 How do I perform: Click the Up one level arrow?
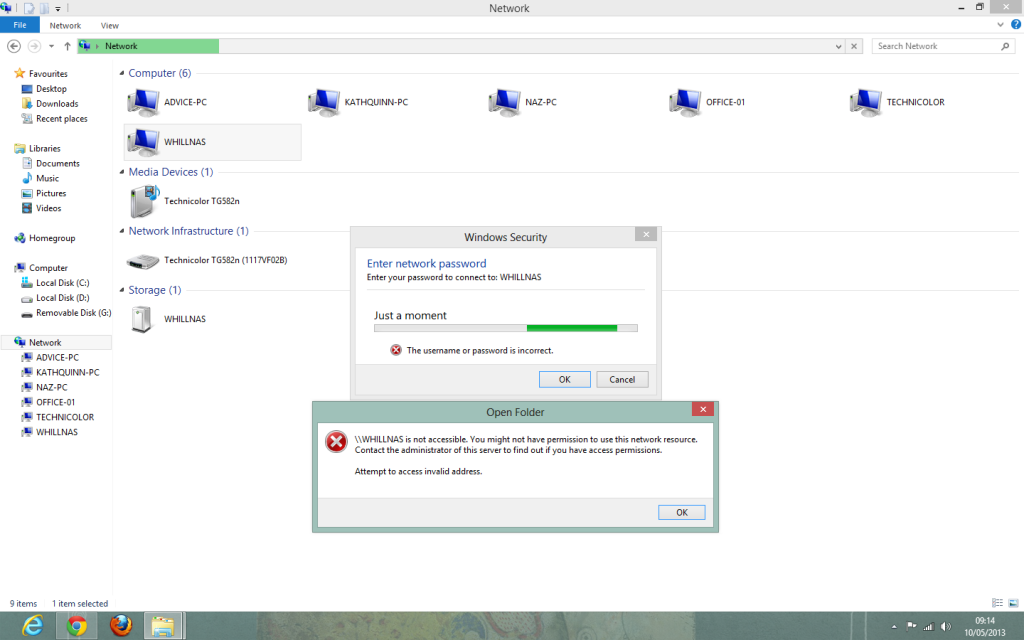point(67,46)
